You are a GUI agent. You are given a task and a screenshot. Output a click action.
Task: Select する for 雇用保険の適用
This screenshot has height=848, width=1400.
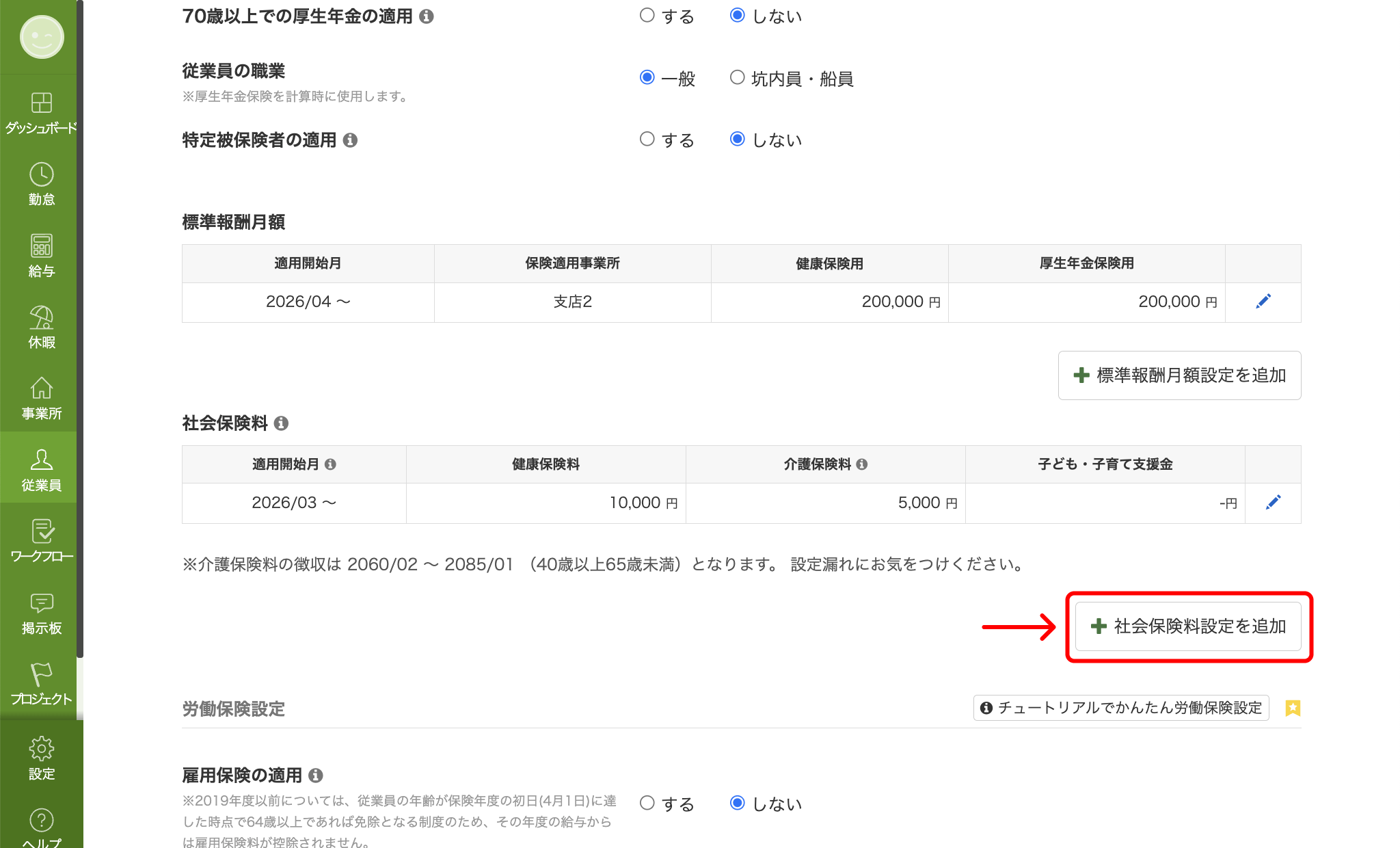point(647,803)
